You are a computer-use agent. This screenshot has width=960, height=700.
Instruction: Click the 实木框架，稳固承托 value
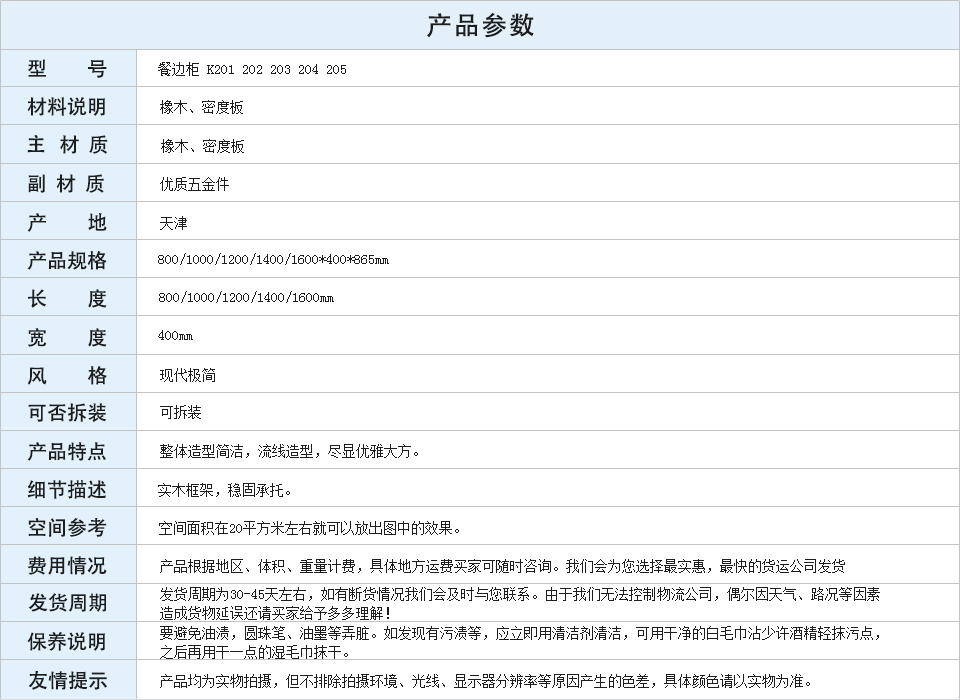[225, 490]
